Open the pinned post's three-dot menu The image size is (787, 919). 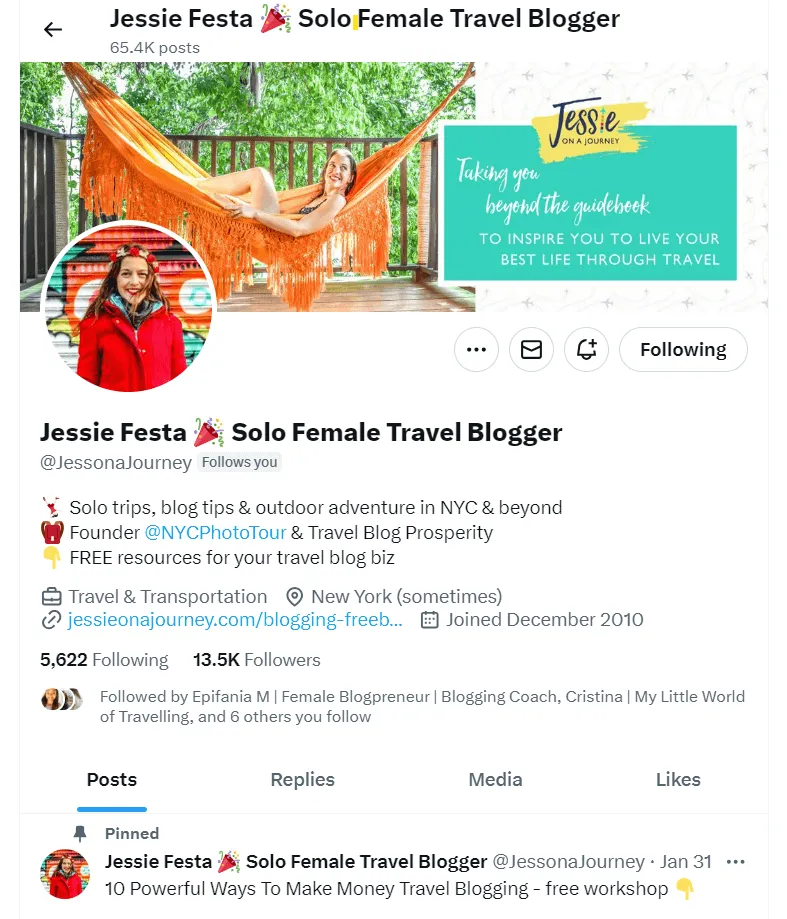(735, 862)
